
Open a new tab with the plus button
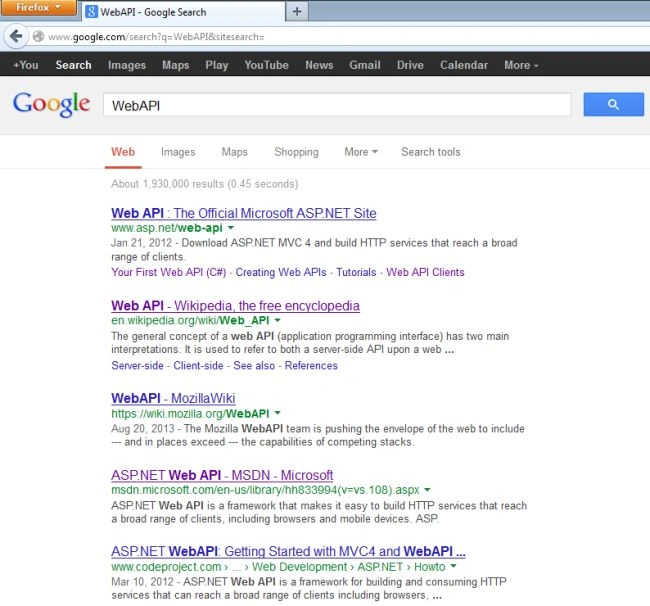pyautogui.click(x=297, y=12)
